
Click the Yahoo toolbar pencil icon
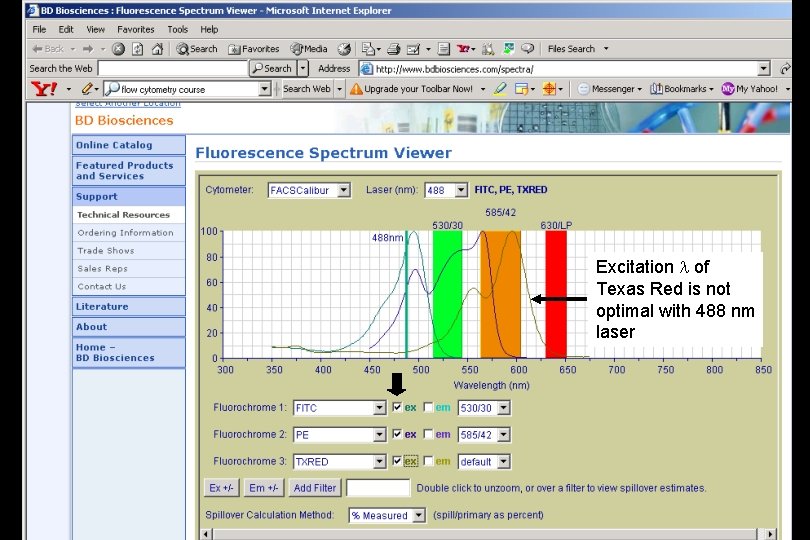click(87, 89)
